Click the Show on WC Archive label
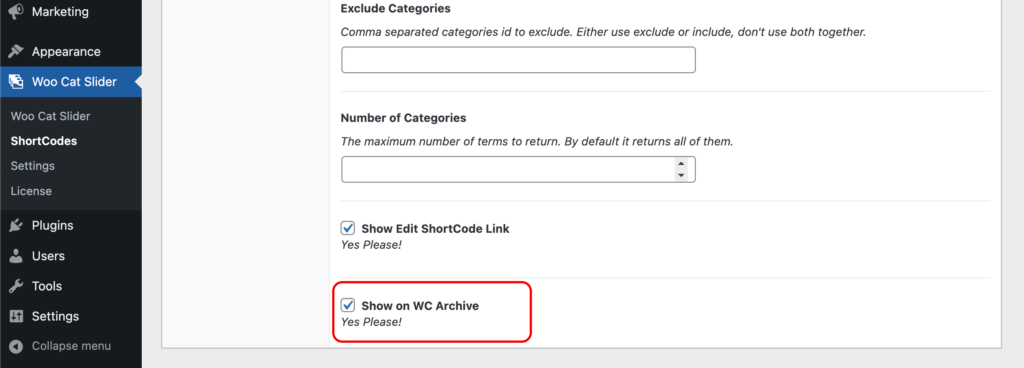 [420, 305]
